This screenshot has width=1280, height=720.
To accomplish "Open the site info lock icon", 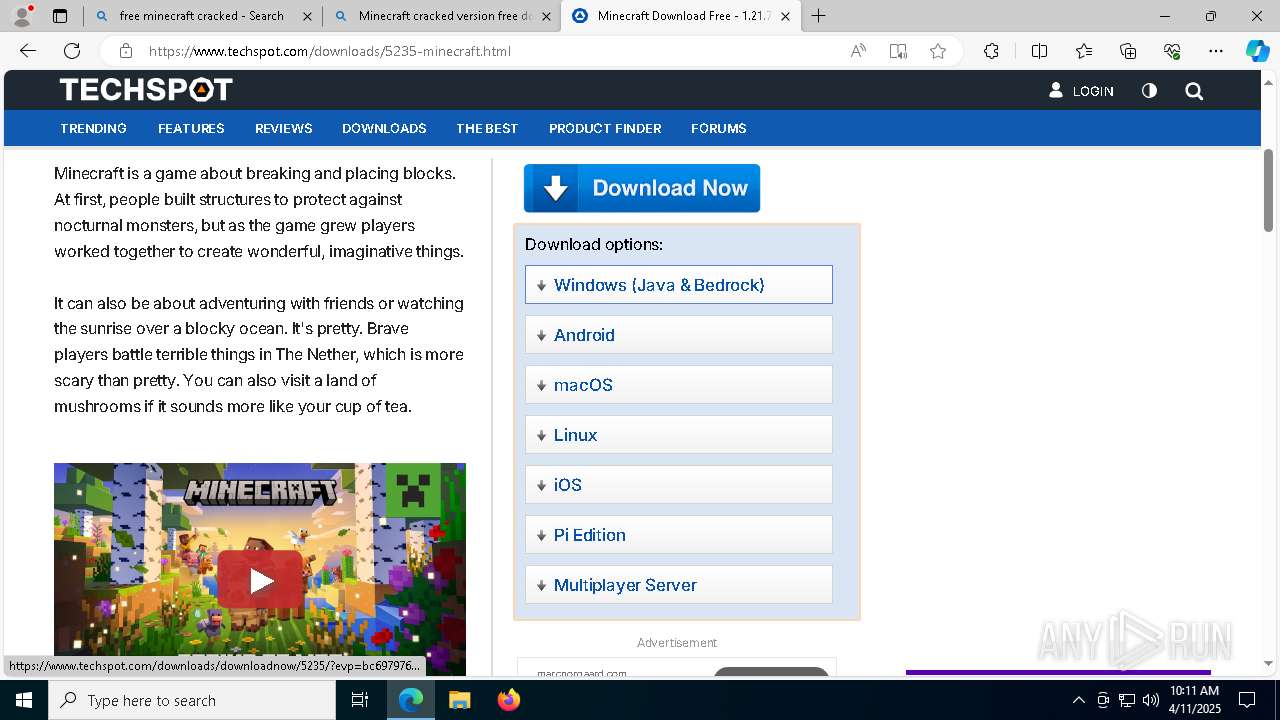I will click(x=125, y=51).
